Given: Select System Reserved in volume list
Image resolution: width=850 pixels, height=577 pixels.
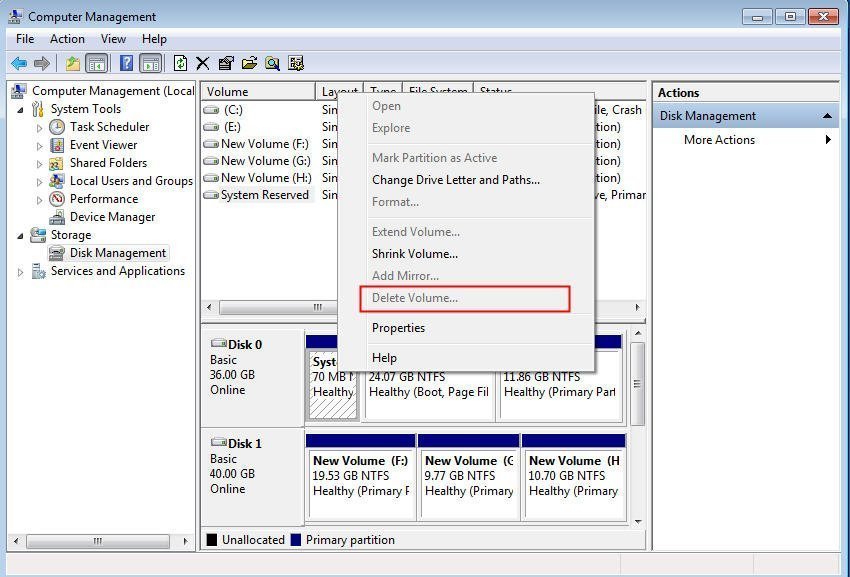Looking at the screenshot, I should (x=265, y=195).
